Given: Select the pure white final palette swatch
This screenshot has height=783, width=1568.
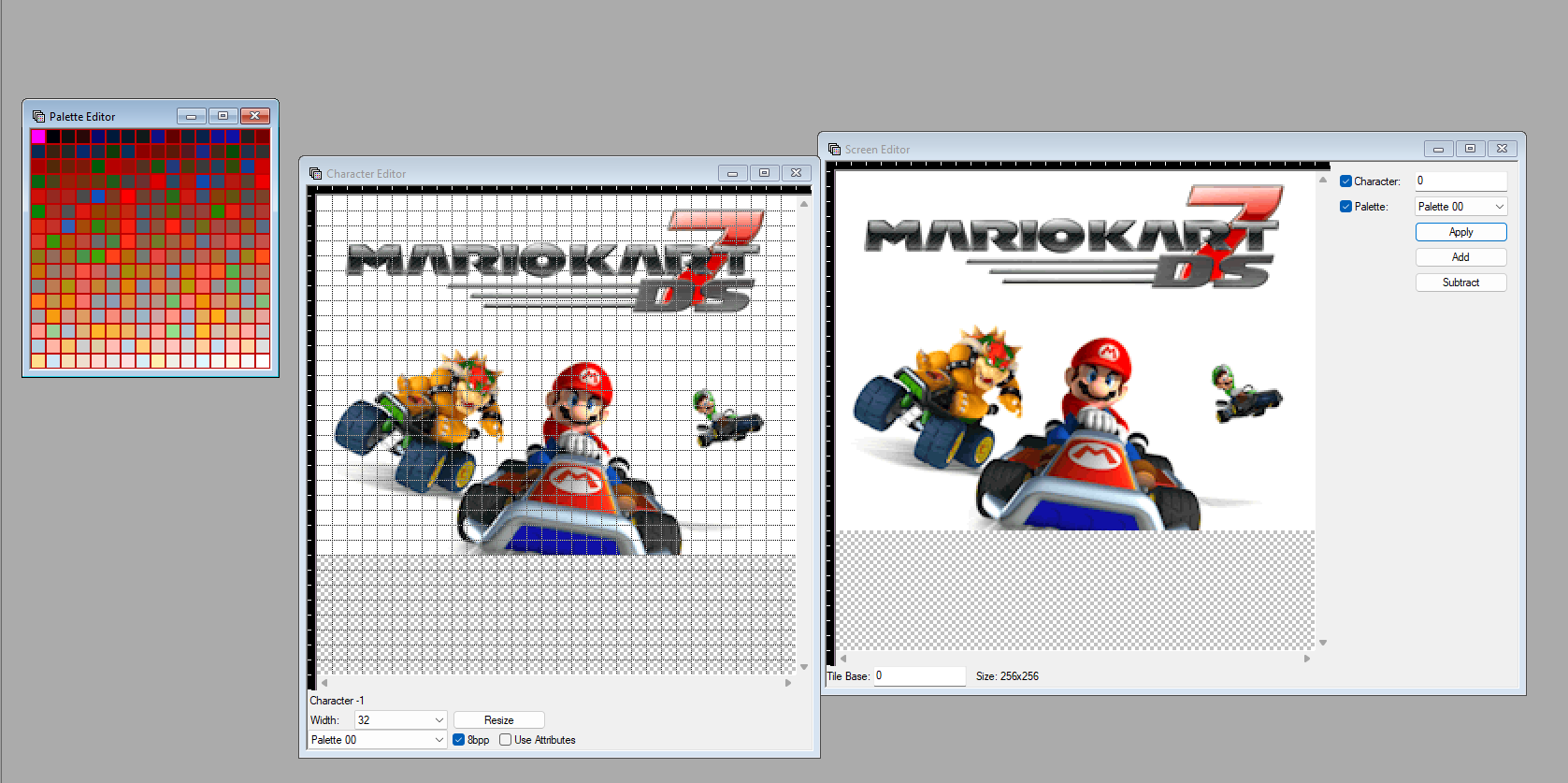Looking at the screenshot, I should (263, 361).
